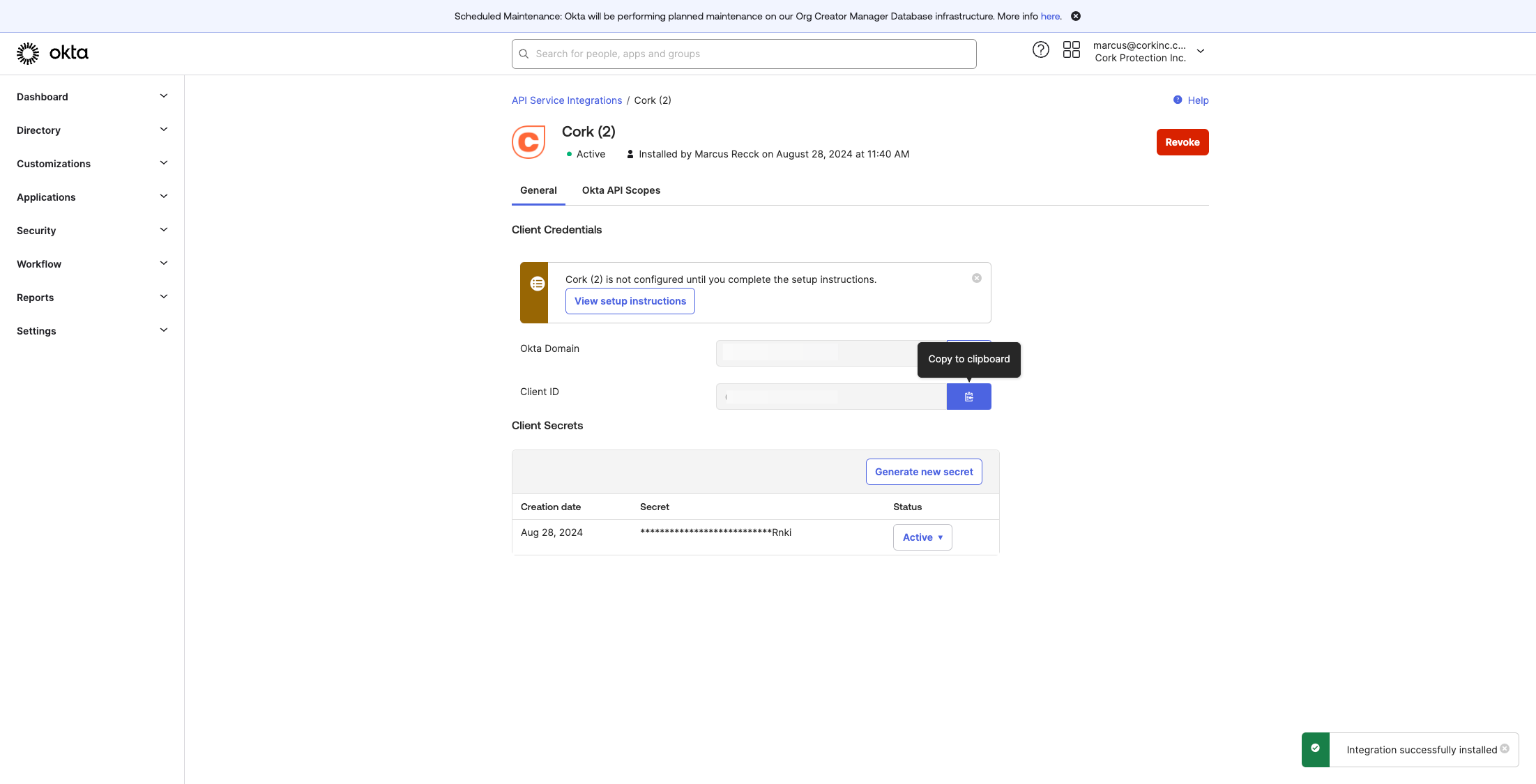Image resolution: width=1536 pixels, height=784 pixels.
Task: Select the masked secret ending Rnki
Action: 715,532
